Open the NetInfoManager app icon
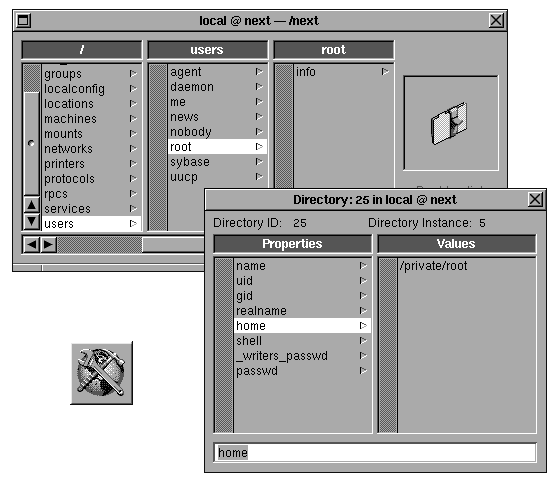This screenshot has height=486, width=558. 101,373
